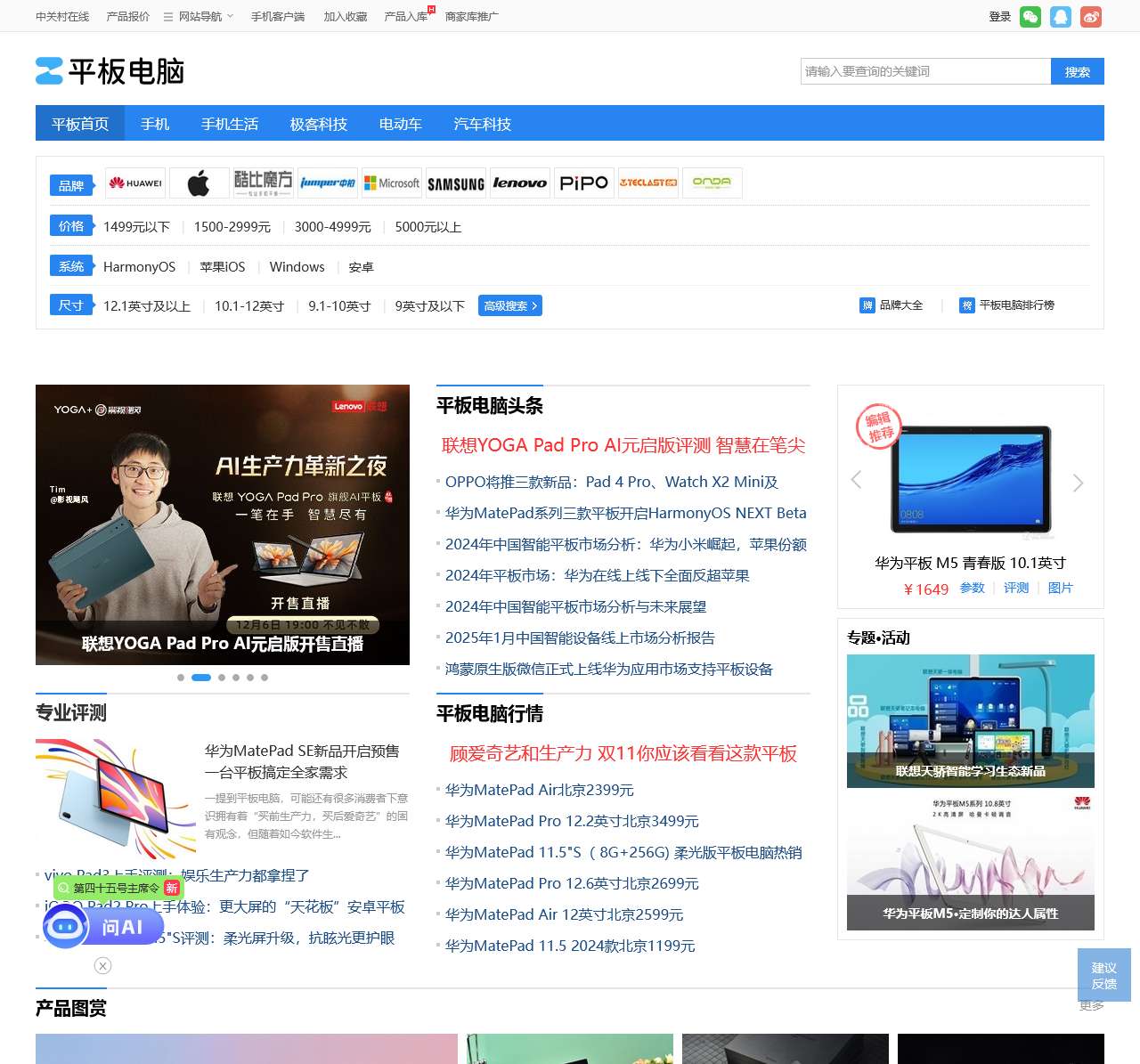This screenshot has width=1140, height=1064.
Task: Select the Onda brand logo
Action: click(x=712, y=183)
